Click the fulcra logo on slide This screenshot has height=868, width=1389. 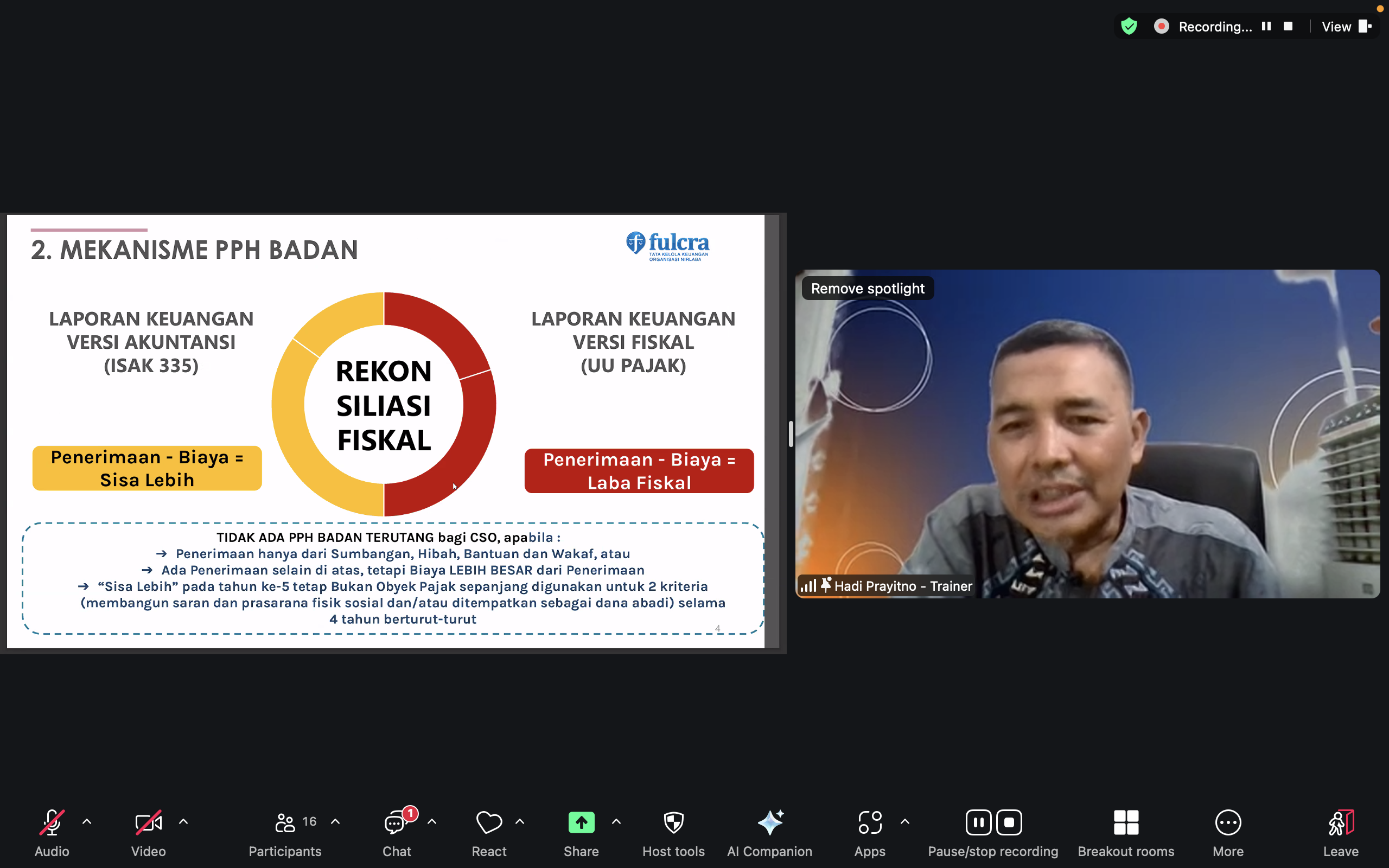667,247
